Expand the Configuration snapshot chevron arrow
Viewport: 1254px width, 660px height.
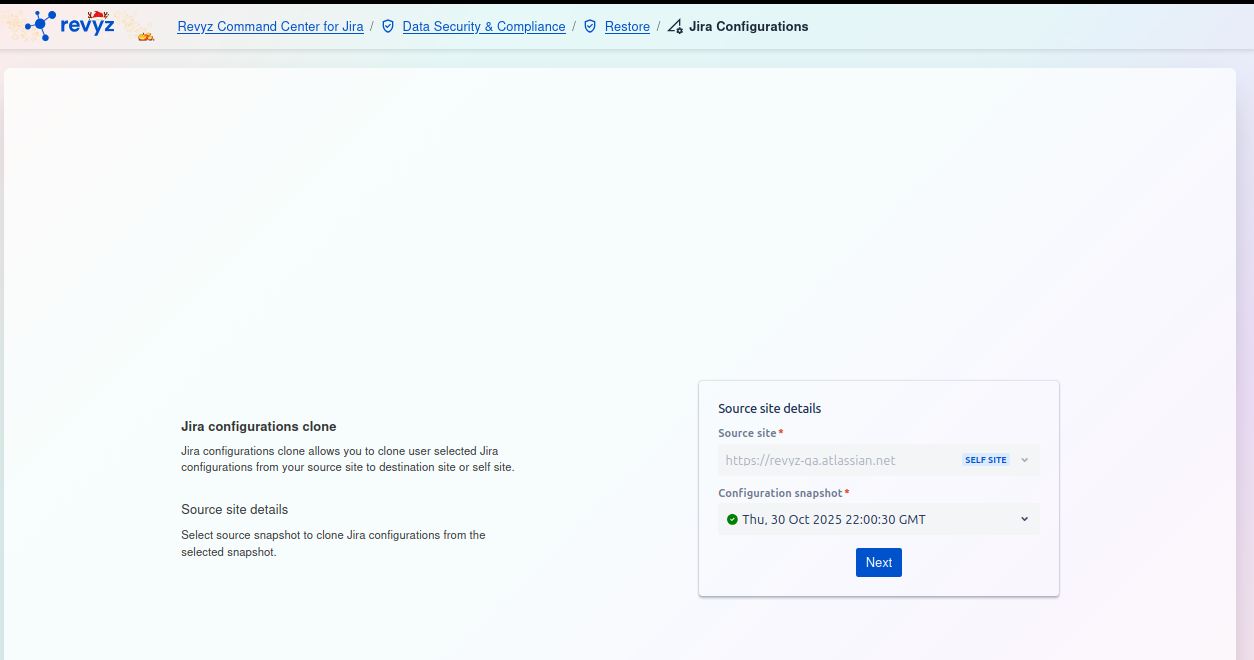(x=1024, y=519)
